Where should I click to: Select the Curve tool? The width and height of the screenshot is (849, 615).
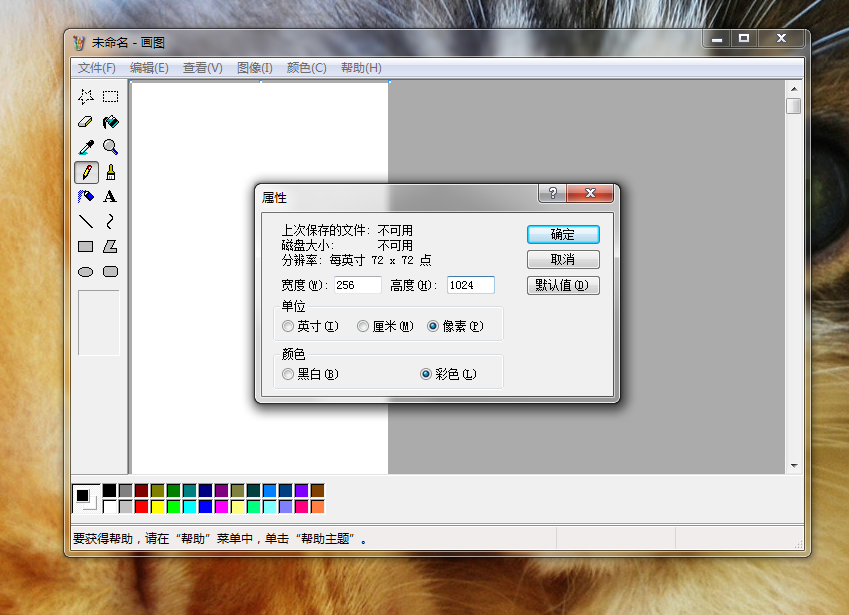pos(110,221)
